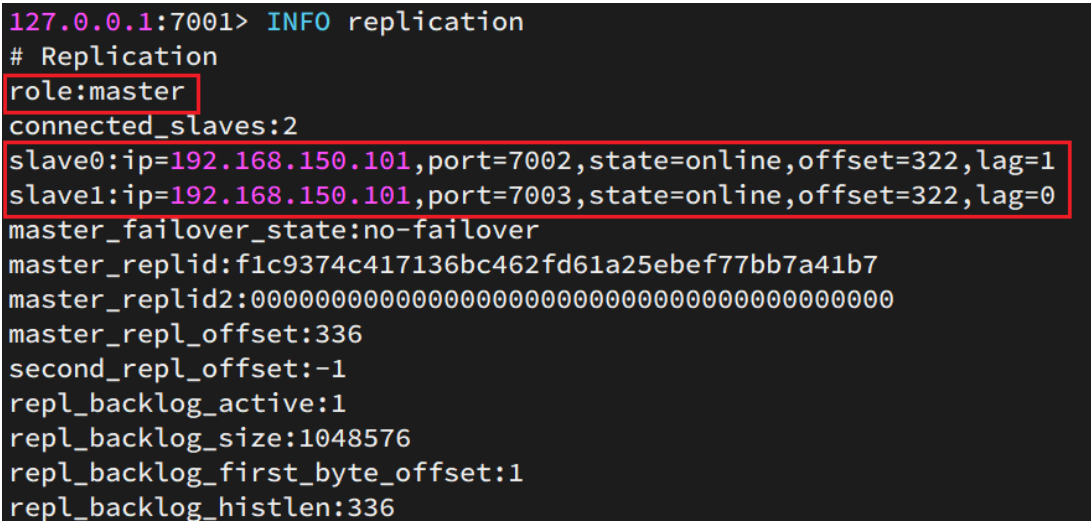Click the slave0 IP address 192.168.150.101
The image size is (1091, 521).
[290, 161]
